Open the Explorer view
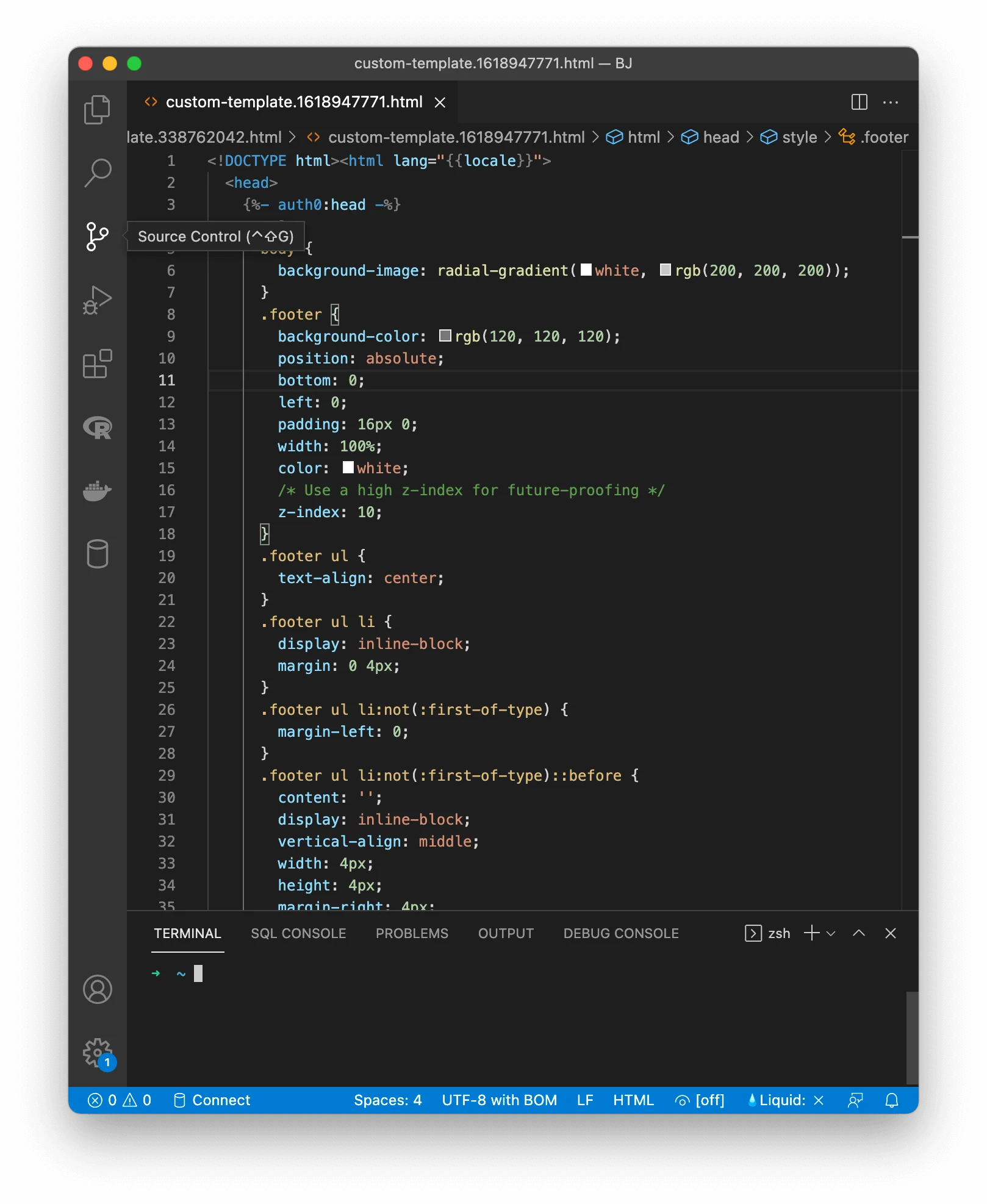Screen dimensions: 987x1204 click(97, 110)
